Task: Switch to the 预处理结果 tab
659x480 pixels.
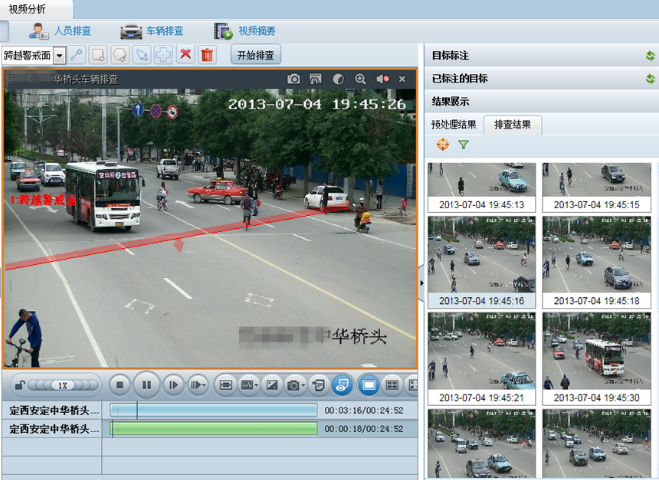Action: (x=453, y=125)
